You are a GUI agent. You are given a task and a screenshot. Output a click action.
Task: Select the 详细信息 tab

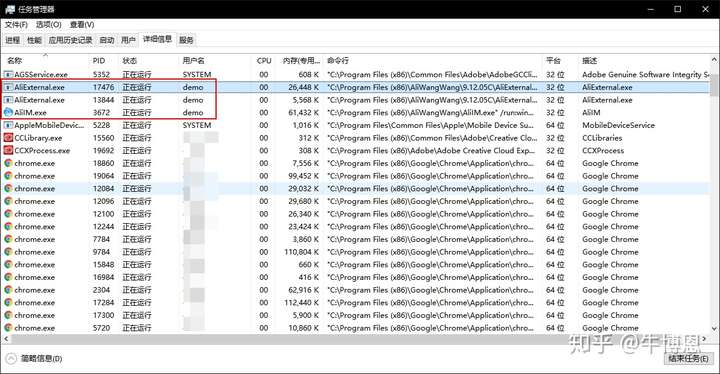(157, 39)
